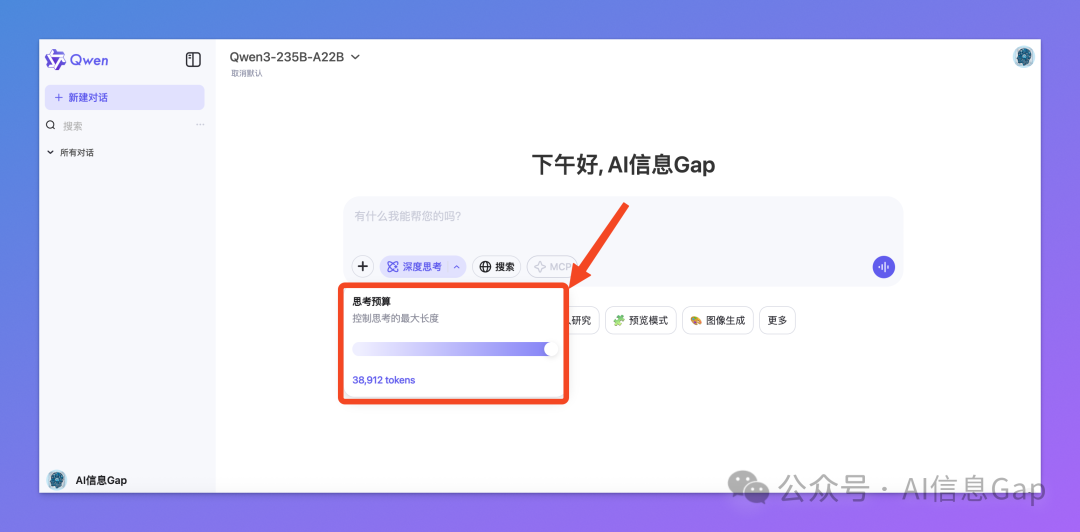Toggle 深度思考 deep thinking mode

click(x=414, y=267)
